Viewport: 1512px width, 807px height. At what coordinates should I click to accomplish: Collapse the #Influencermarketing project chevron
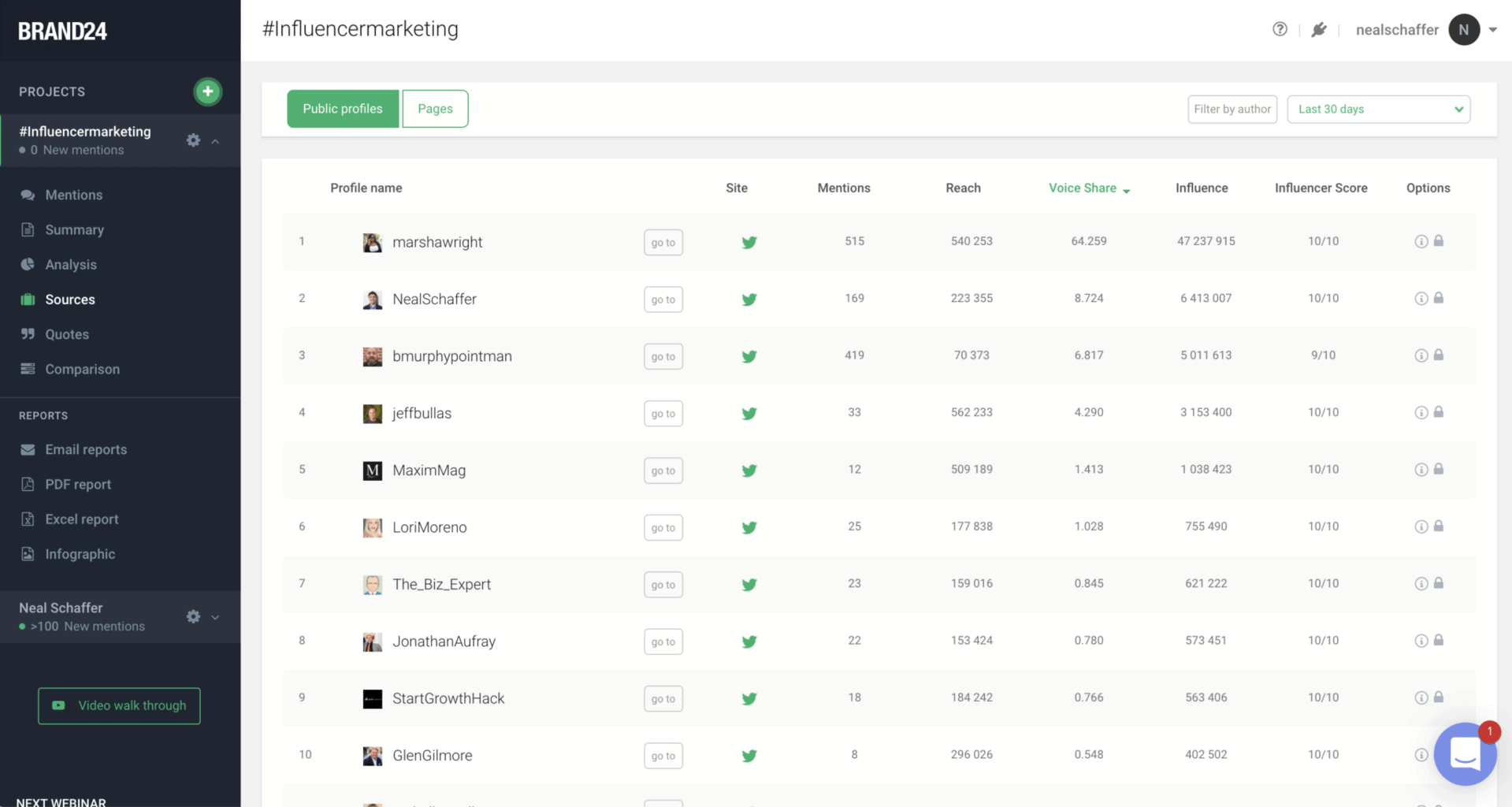(215, 141)
